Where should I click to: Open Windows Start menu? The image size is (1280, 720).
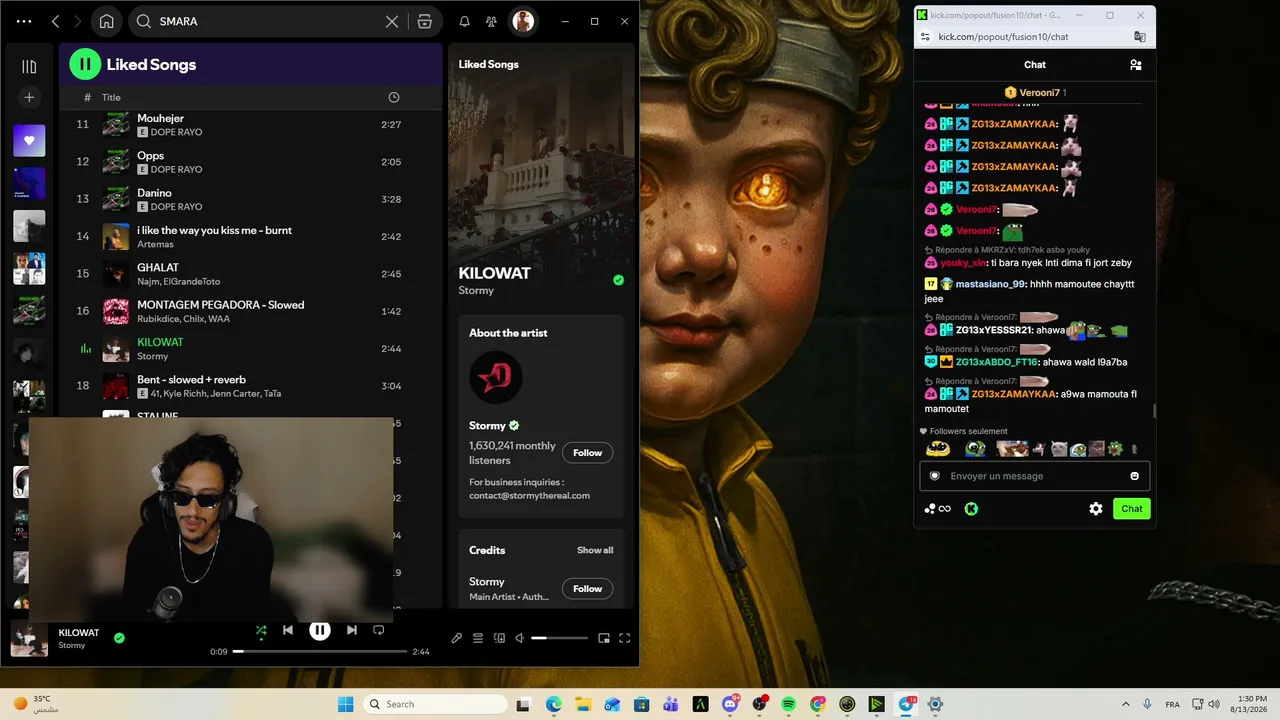(x=346, y=704)
